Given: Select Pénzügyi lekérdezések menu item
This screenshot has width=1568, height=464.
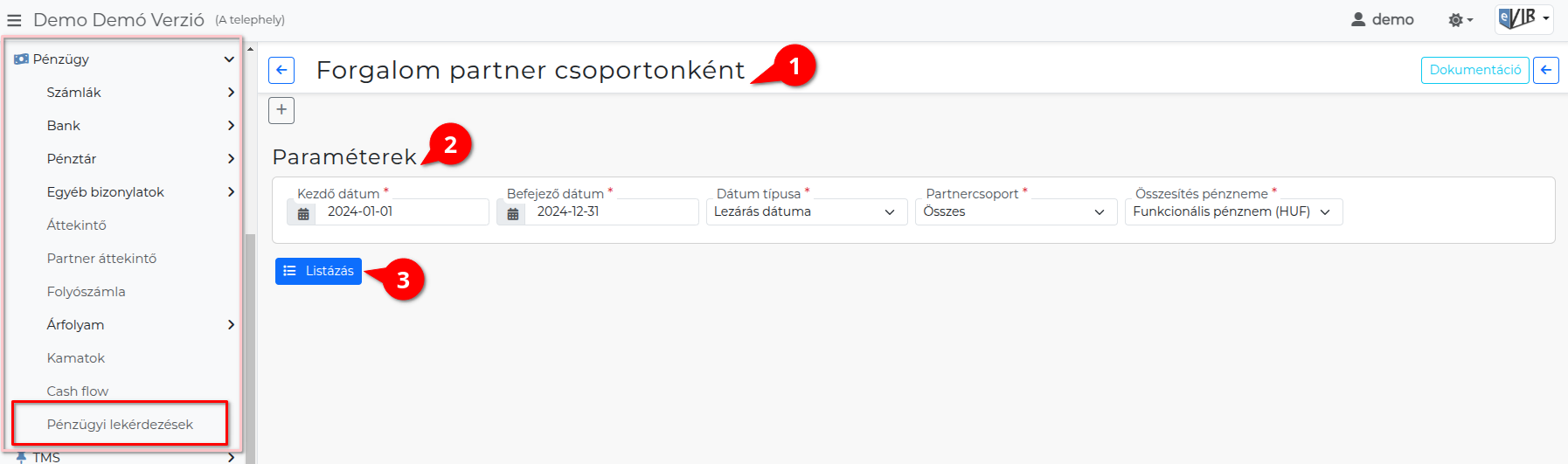Looking at the screenshot, I should coord(121,425).
